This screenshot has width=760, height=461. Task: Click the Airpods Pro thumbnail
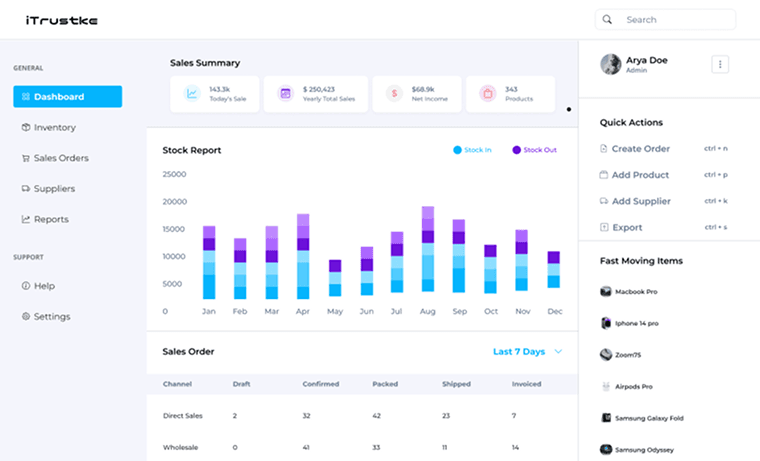(x=606, y=386)
